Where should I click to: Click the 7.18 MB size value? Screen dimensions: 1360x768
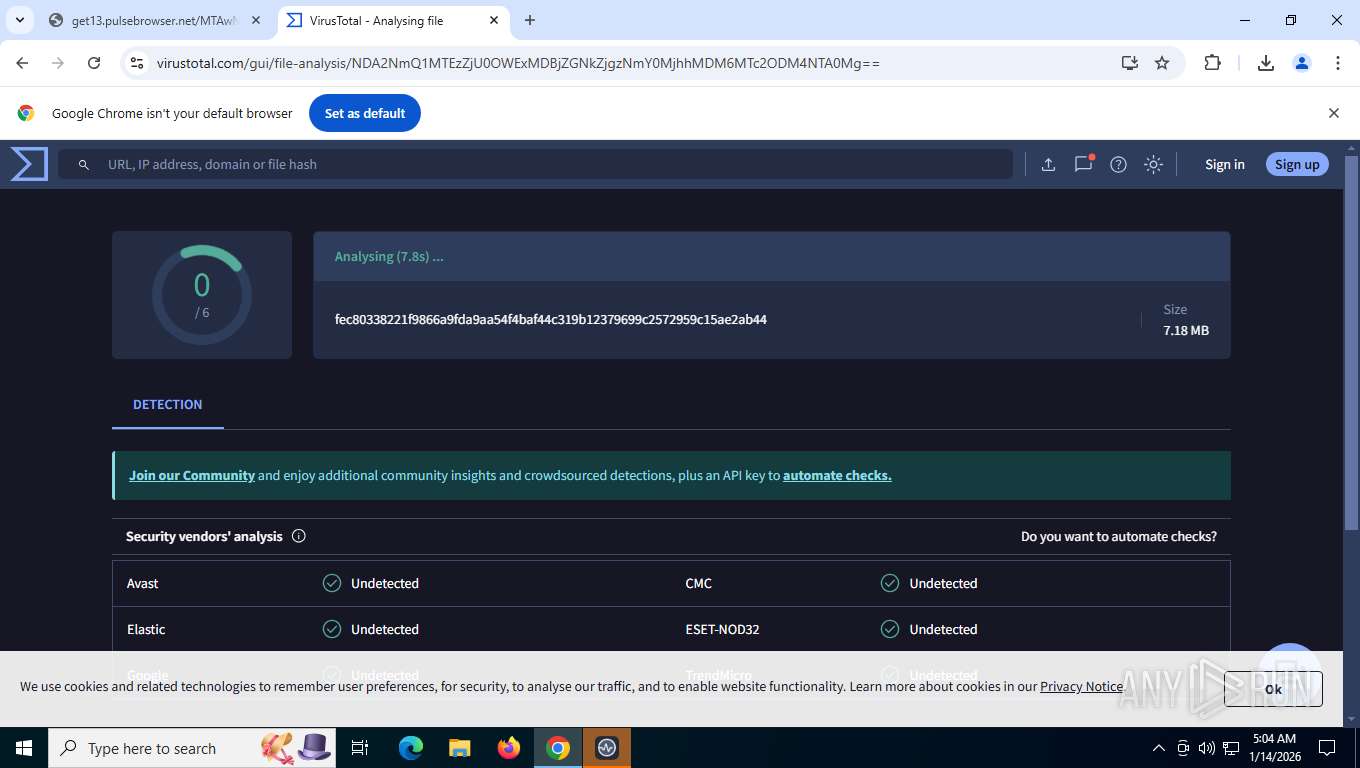point(1186,330)
